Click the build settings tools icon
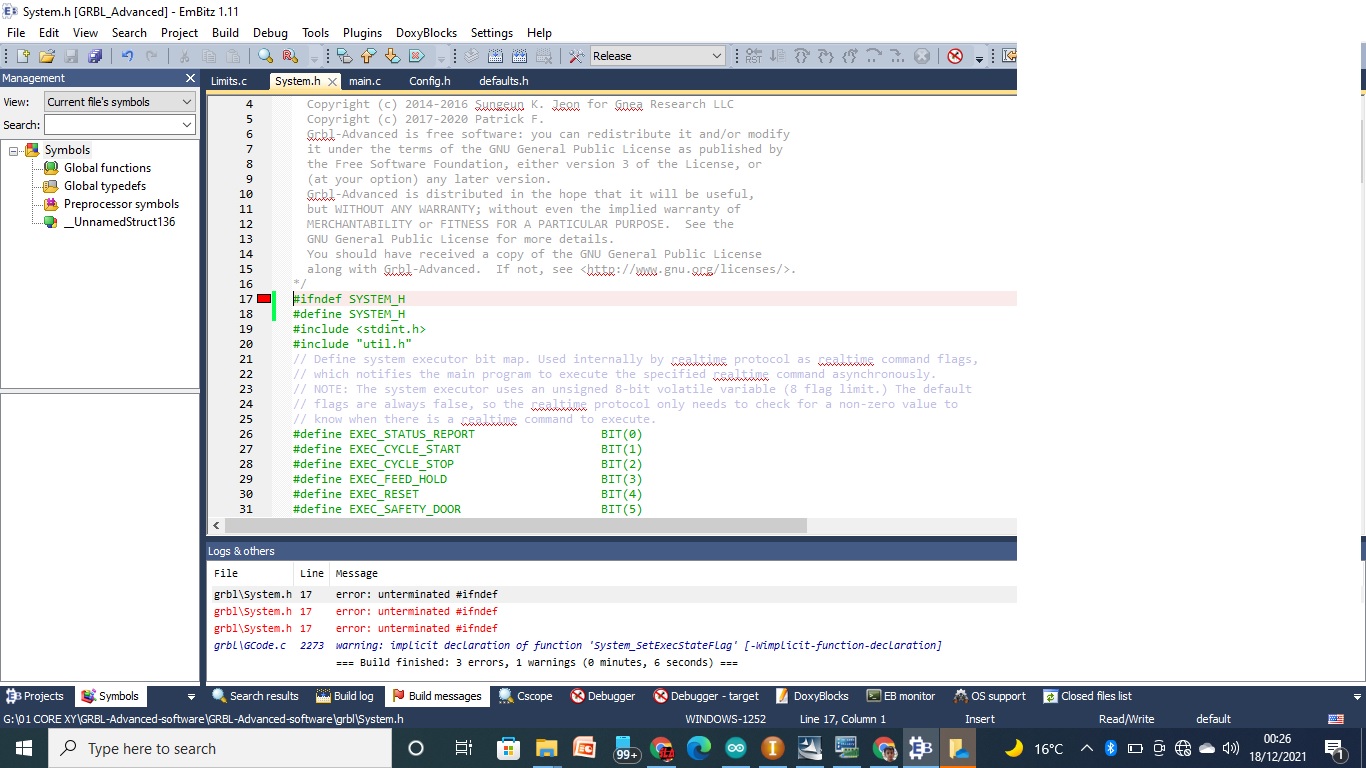Viewport: 1366px width, 768px height. (576, 56)
